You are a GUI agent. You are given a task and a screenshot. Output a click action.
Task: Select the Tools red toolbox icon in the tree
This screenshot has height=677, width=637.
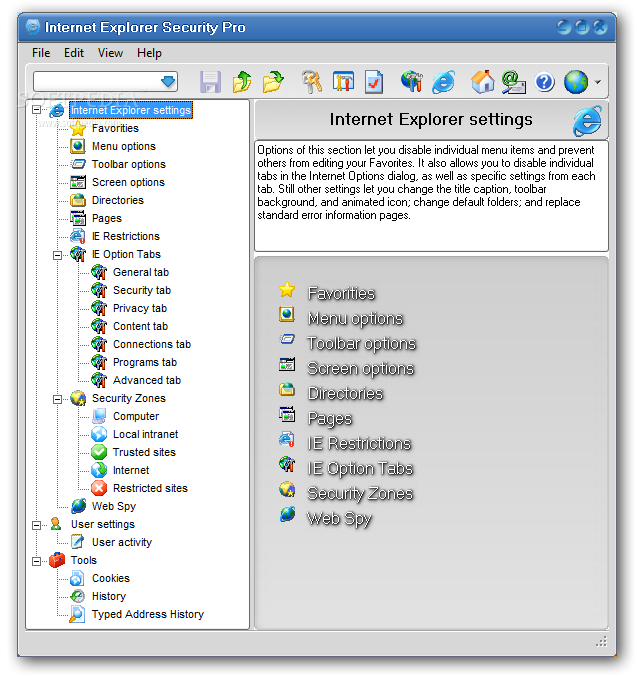(x=57, y=561)
